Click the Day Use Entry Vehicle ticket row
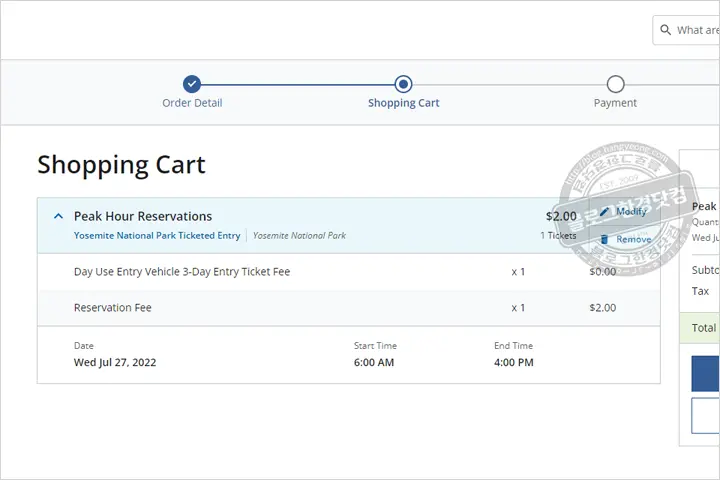The height and width of the screenshot is (480, 720). click(x=182, y=272)
